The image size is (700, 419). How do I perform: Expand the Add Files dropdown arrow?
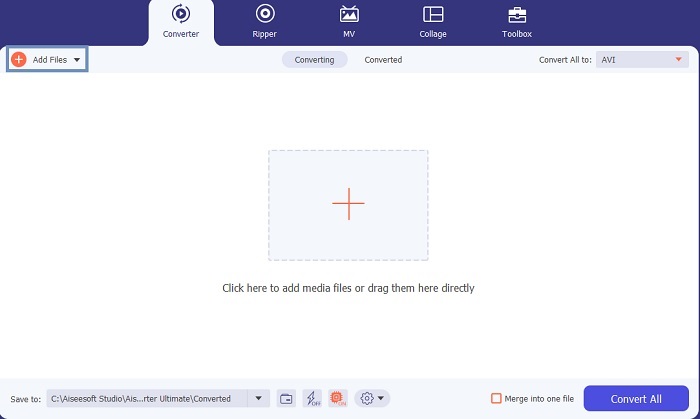[x=77, y=60]
